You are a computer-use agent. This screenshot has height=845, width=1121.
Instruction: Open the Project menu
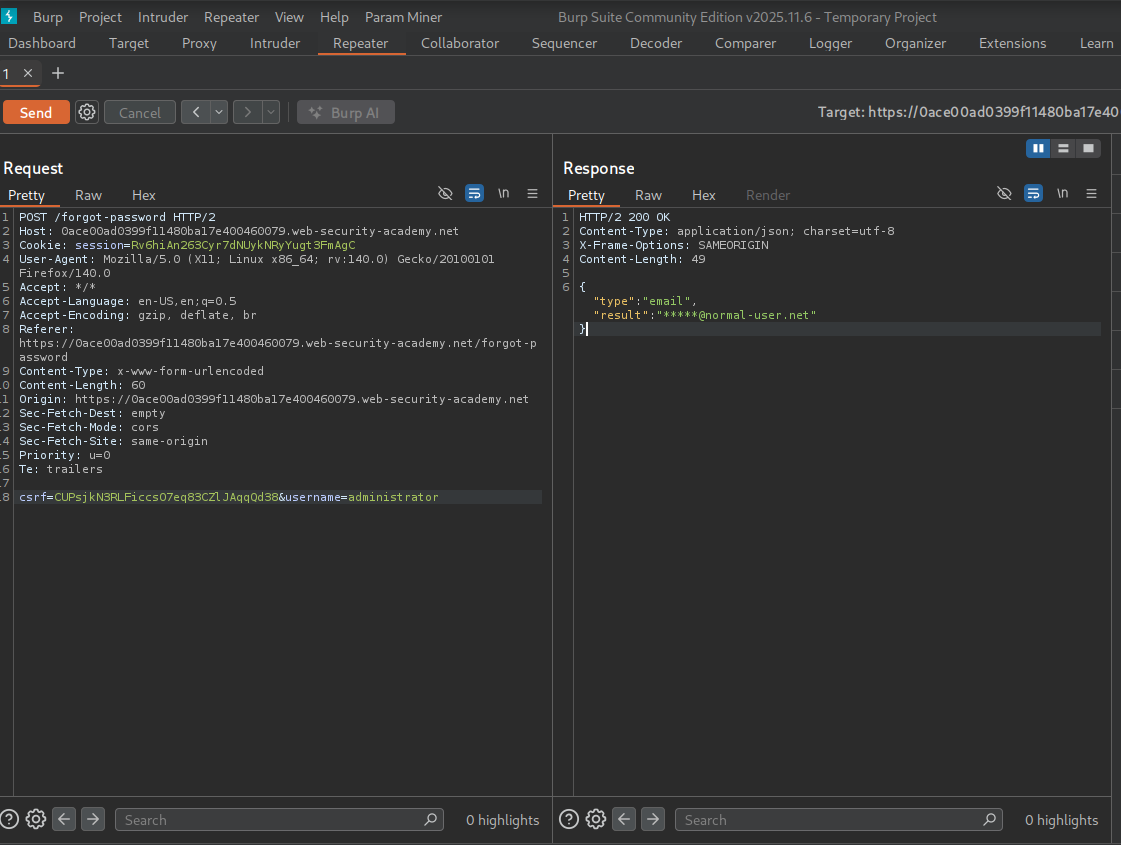[100, 17]
